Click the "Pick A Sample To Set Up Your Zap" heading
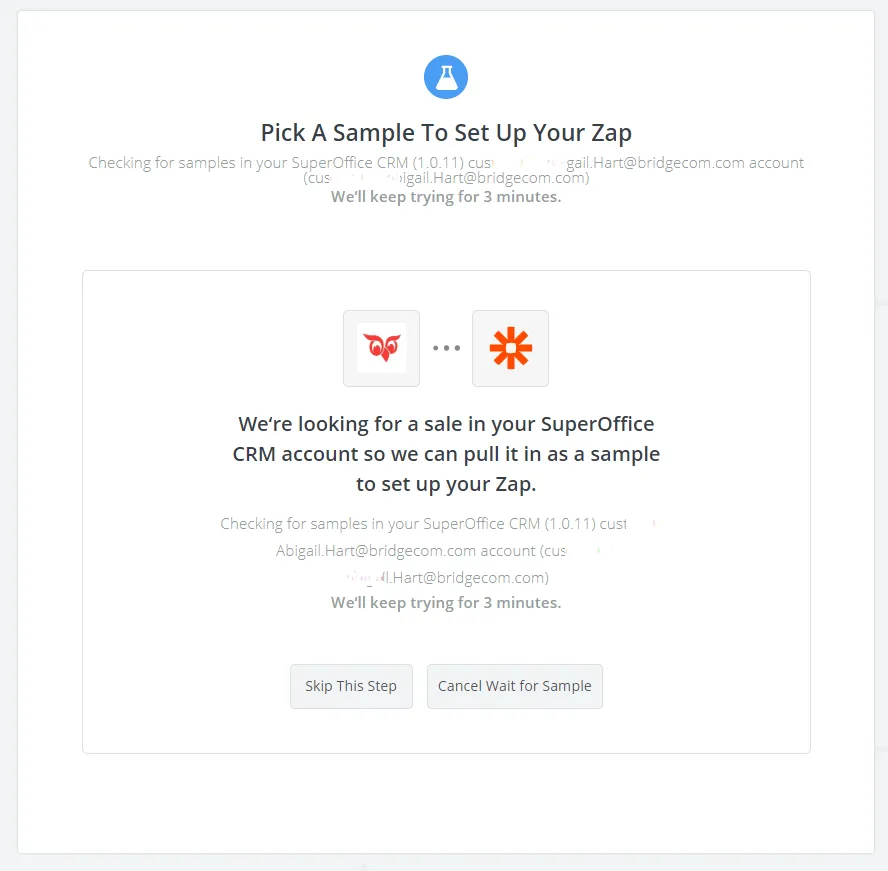Viewport: 888px width, 871px height. (x=446, y=133)
